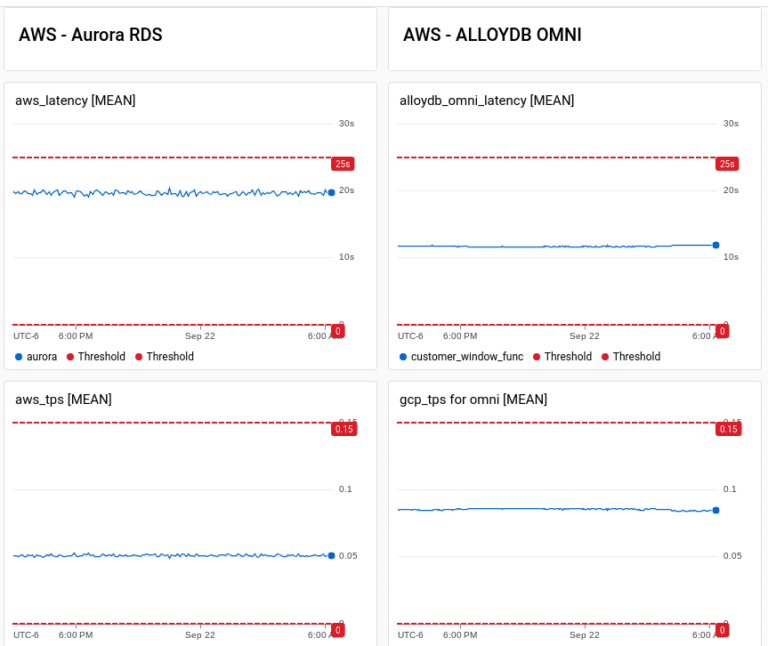This screenshot has height=646, width=768.
Task: Click the AWS - Aurora RDS heading
Action: tap(91, 35)
